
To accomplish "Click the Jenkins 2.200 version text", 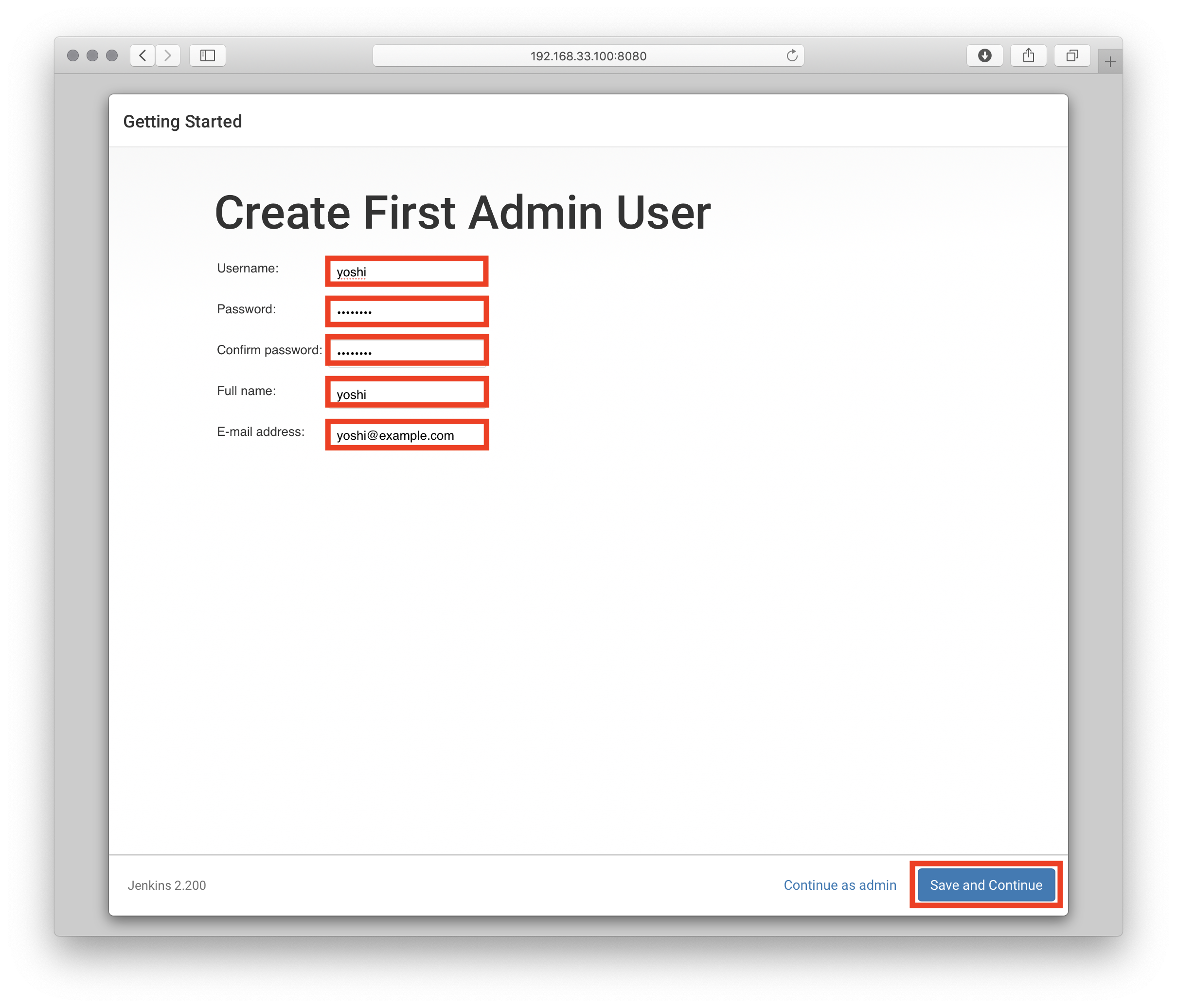I will pyautogui.click(x=166, y=885).
